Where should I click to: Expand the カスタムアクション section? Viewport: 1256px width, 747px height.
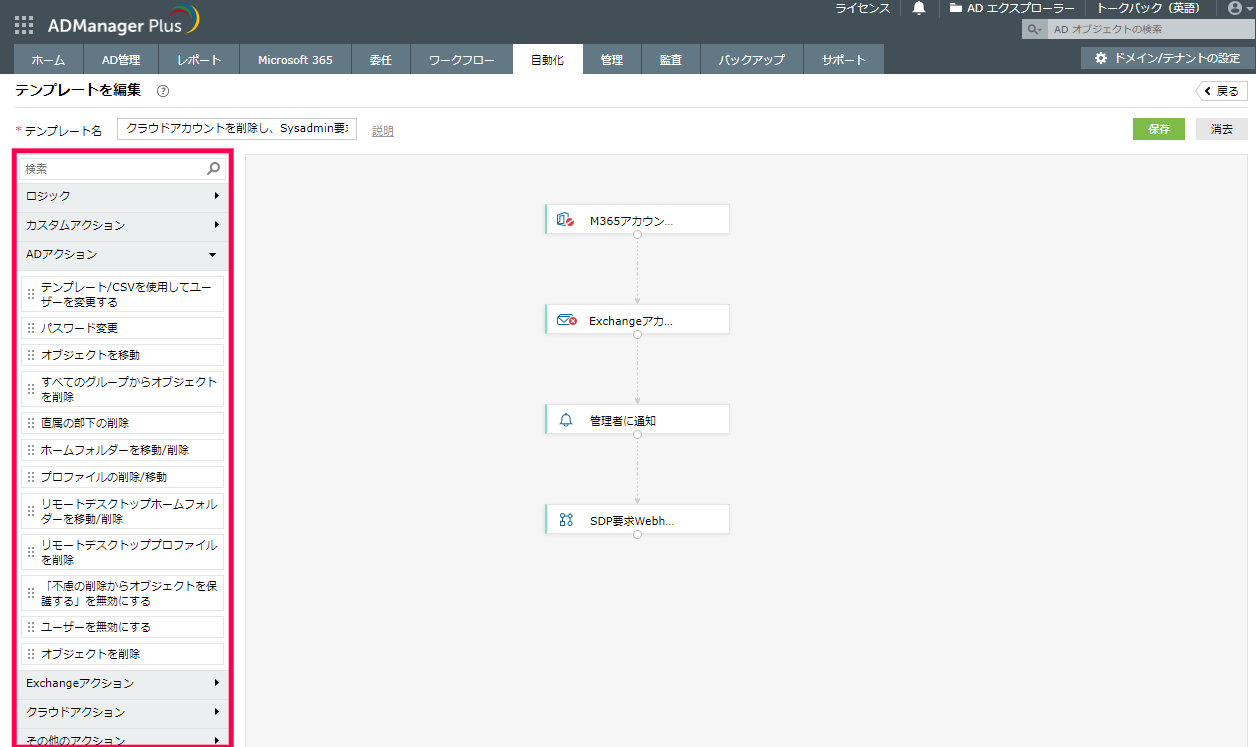point(124,225)
